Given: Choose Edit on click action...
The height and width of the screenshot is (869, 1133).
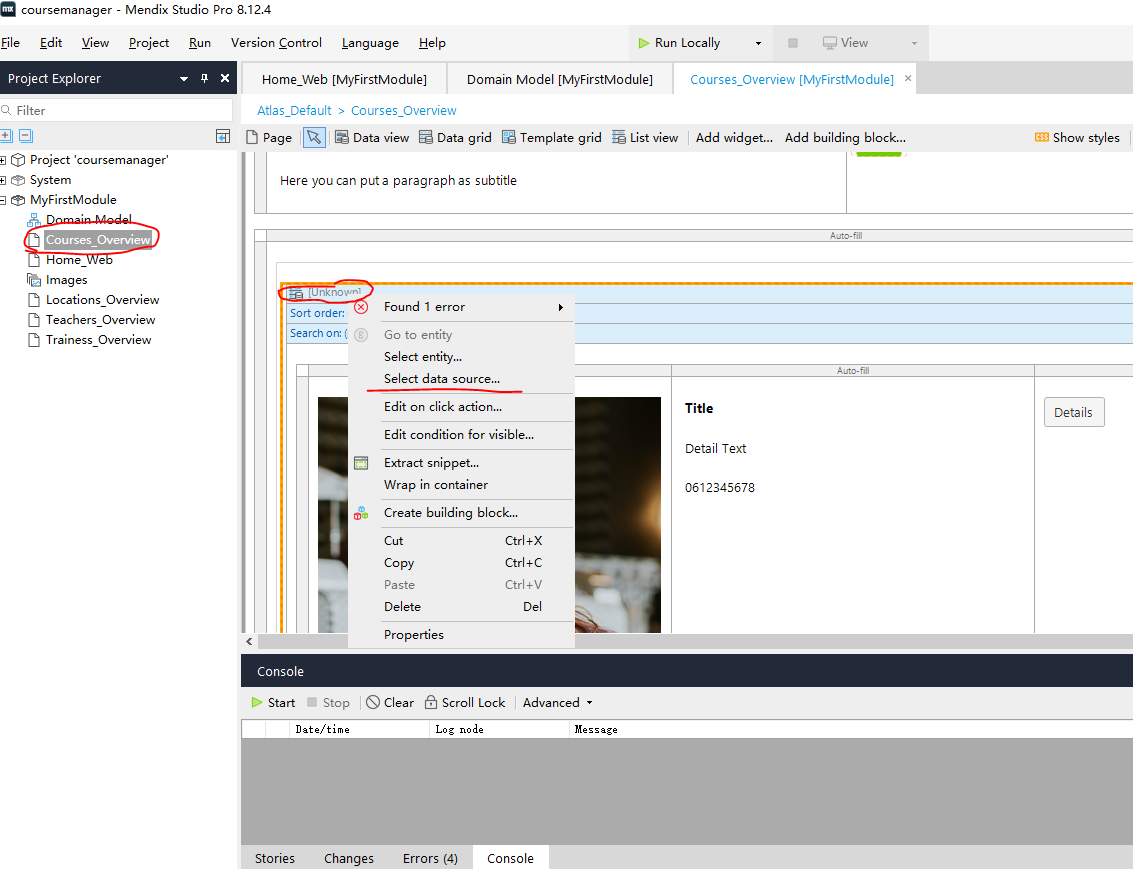Looking at the screenshot, I should pos(461,407).
